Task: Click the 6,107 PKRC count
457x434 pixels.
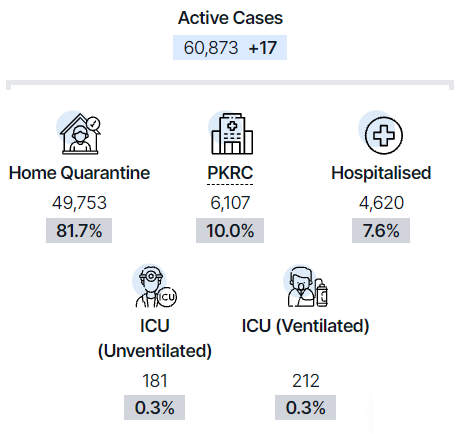Action: pyautogui.click(x=230, y=203)
